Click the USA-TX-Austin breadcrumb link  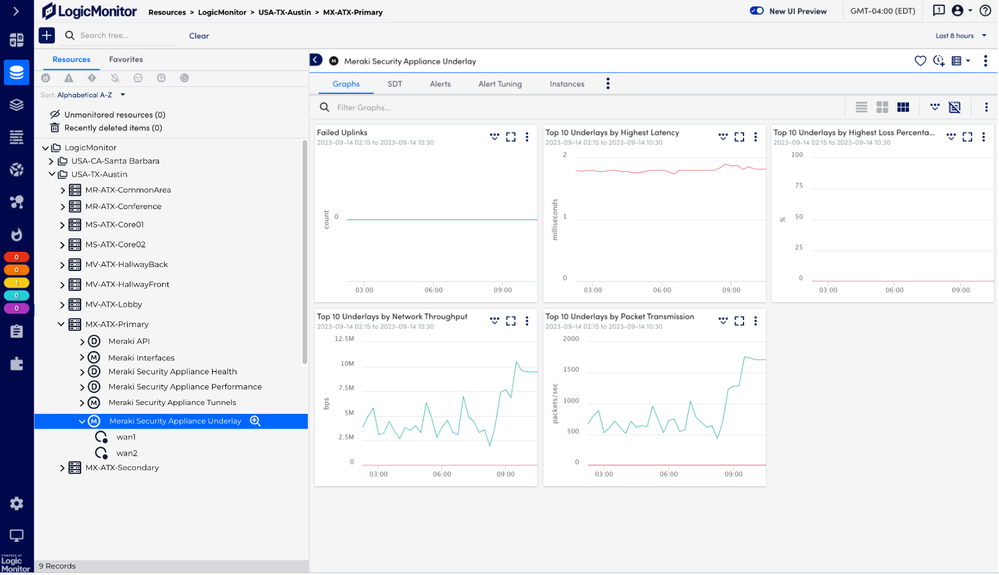pyautogui.click(x=284, y=12)
